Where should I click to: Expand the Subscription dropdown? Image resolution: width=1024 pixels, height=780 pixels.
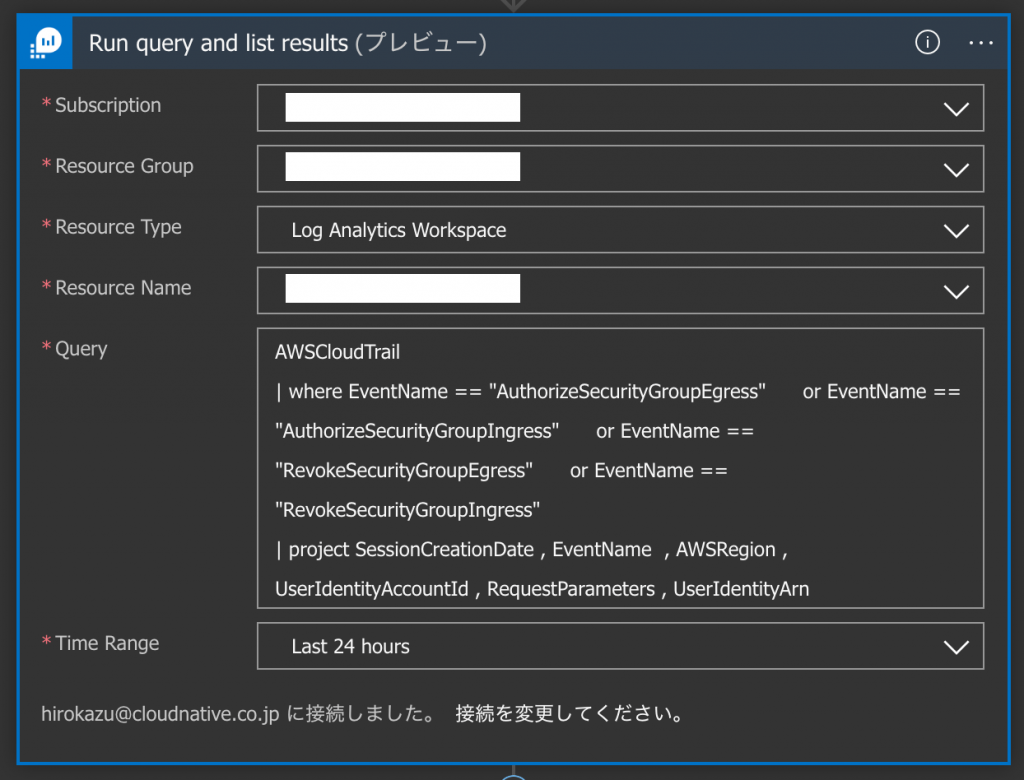pyautogui.click(x=955, y=108)
